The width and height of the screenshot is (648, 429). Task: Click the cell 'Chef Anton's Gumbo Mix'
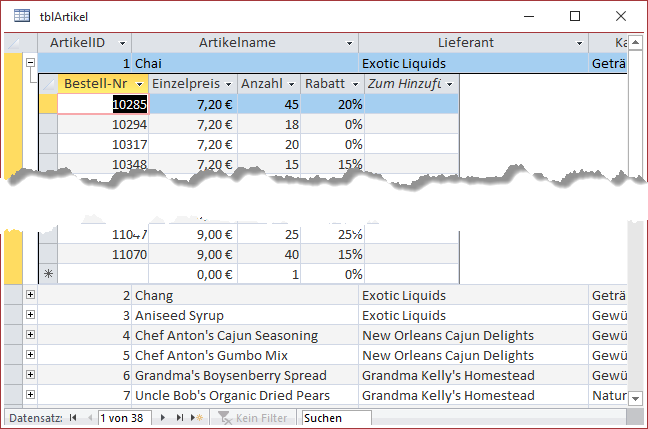tap(245, 355)
